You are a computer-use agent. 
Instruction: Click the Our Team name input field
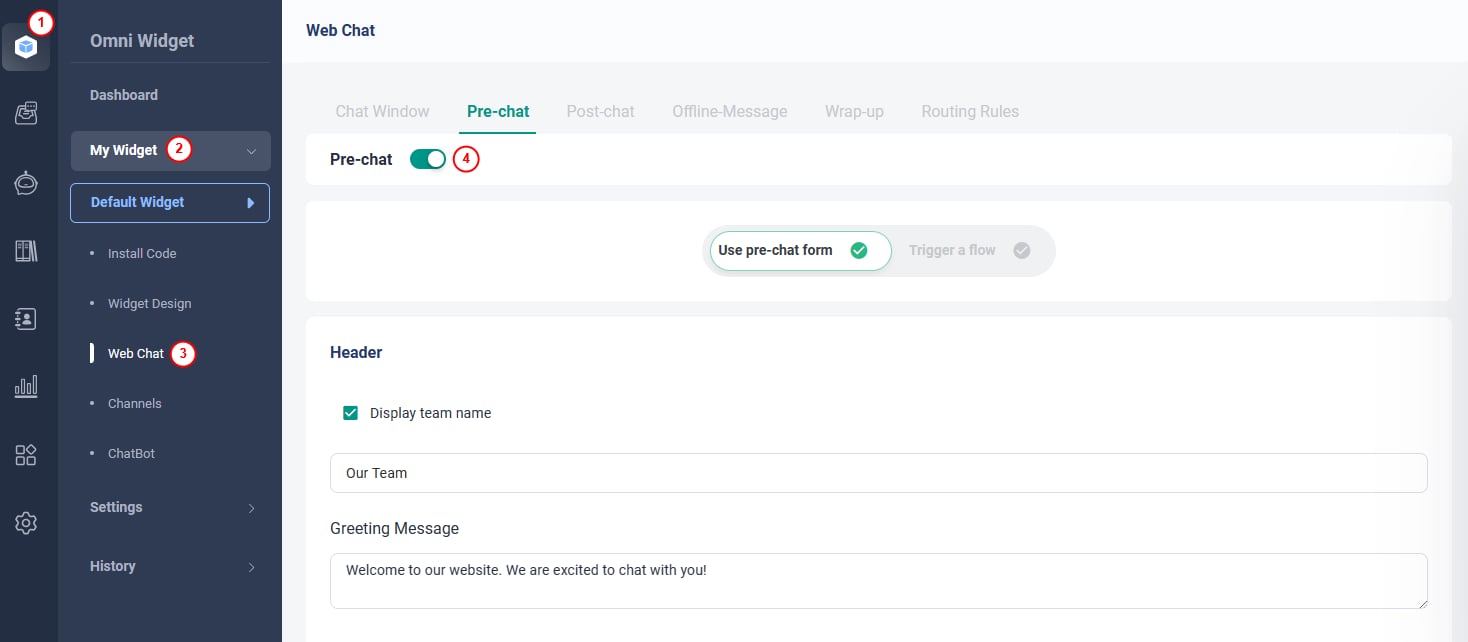878,473
